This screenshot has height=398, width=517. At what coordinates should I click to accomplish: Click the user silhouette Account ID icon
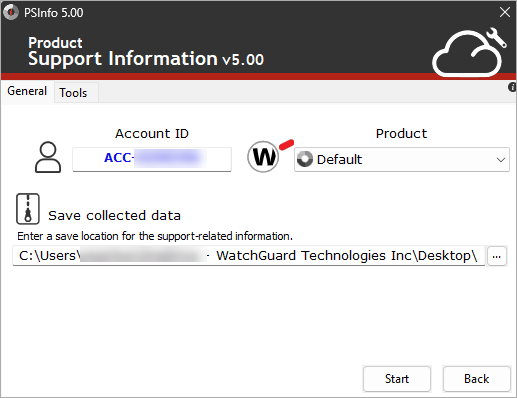[x=48, y=157]
